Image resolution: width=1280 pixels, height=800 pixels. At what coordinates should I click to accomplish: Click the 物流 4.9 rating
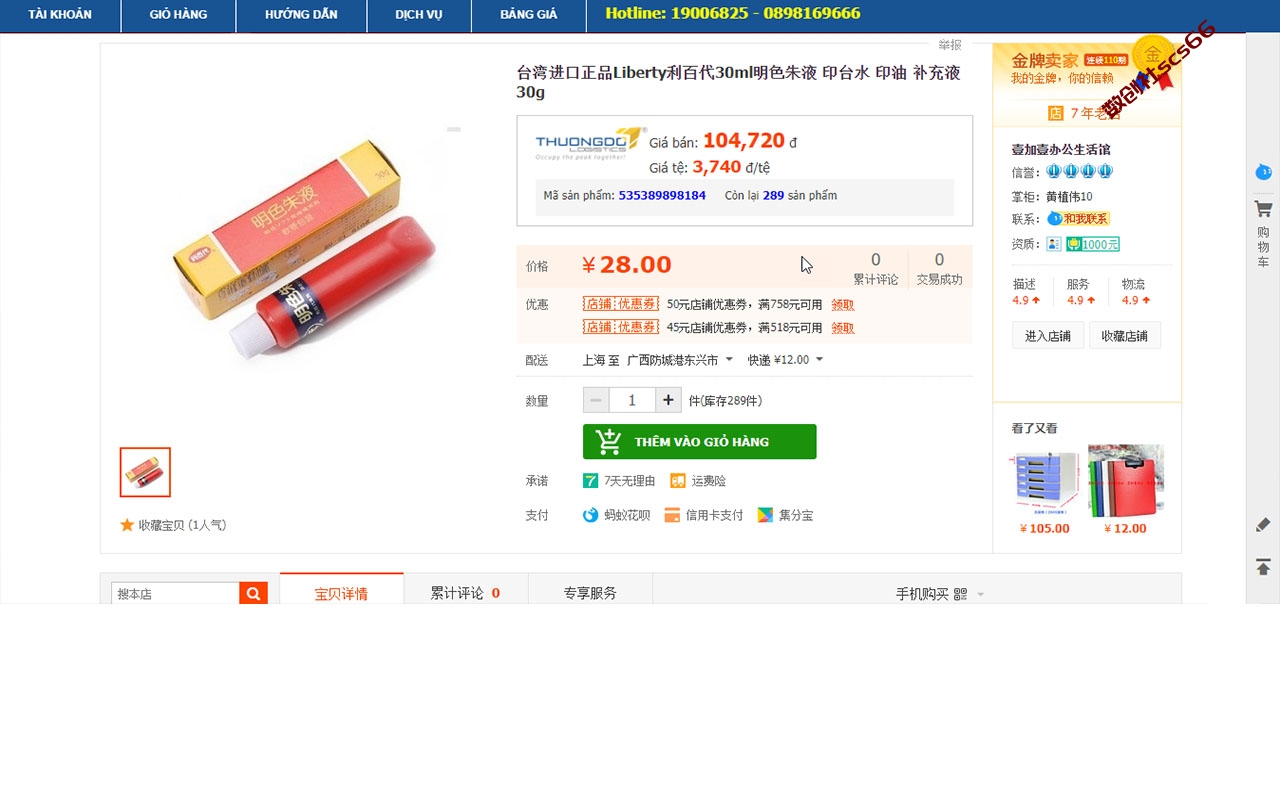tap(1135, 292)
